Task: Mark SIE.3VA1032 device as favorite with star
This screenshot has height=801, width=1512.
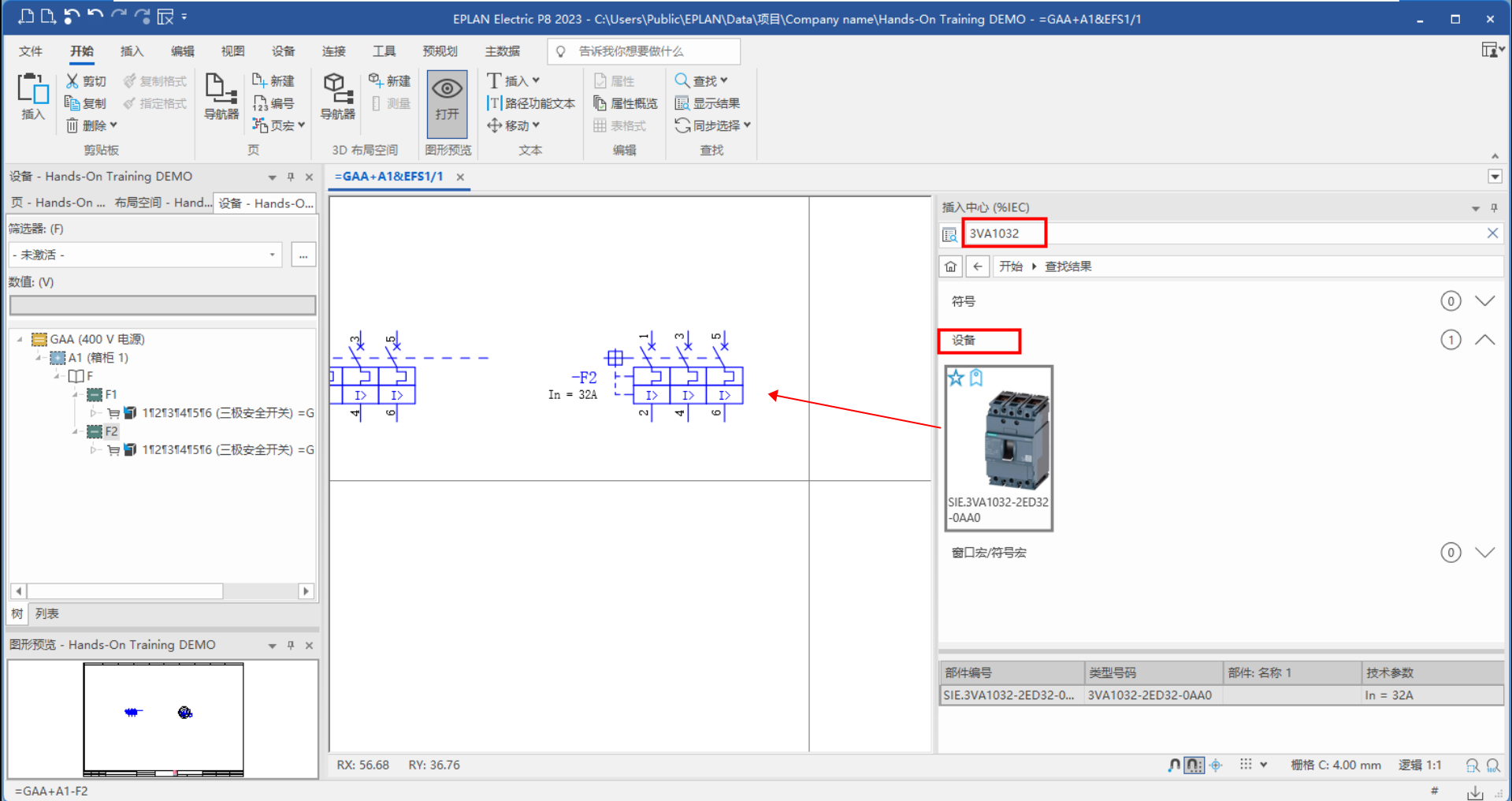Action: (x=957, y=378)
